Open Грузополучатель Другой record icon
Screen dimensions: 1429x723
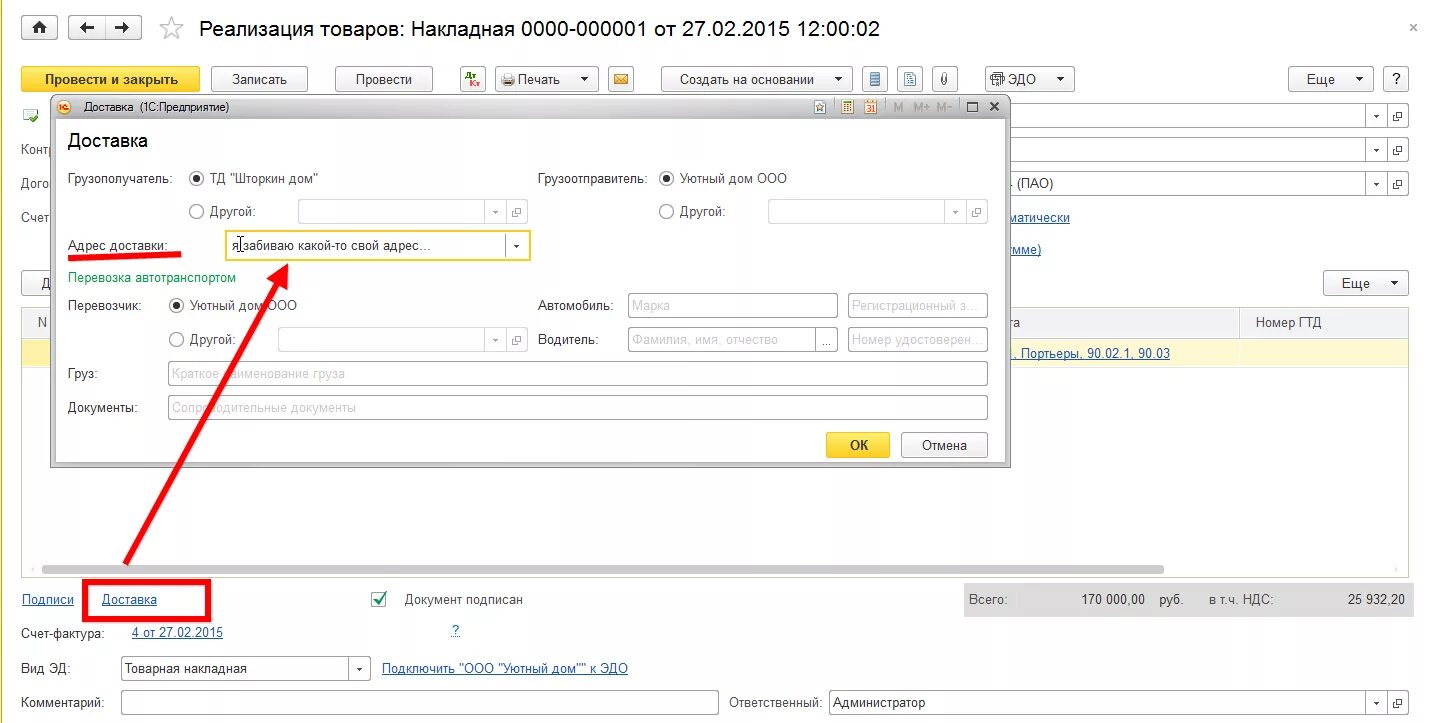517,212
